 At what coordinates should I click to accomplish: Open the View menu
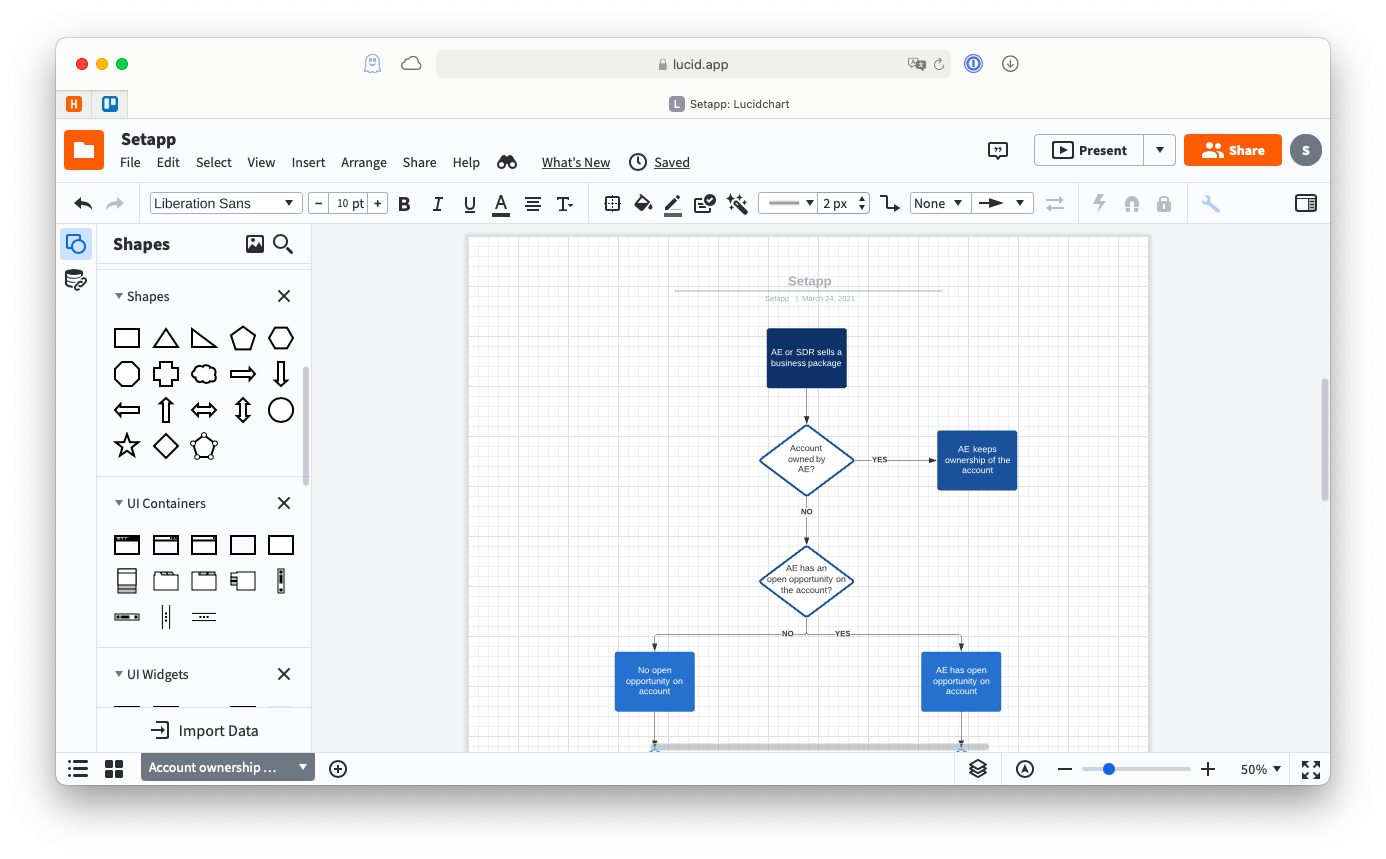(261, 162)
